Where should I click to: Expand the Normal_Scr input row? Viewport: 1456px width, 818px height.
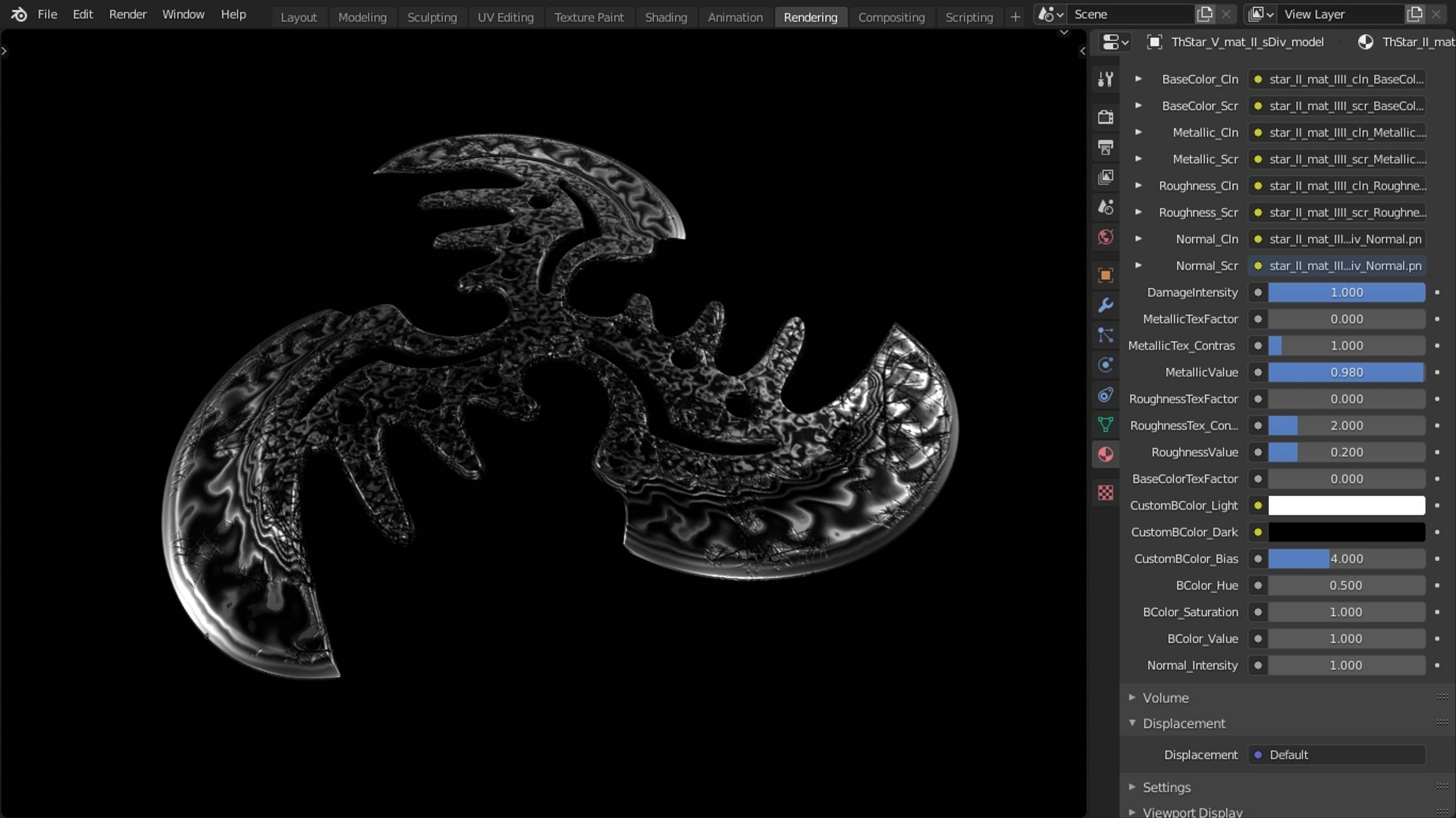[x=1137, y=265]
